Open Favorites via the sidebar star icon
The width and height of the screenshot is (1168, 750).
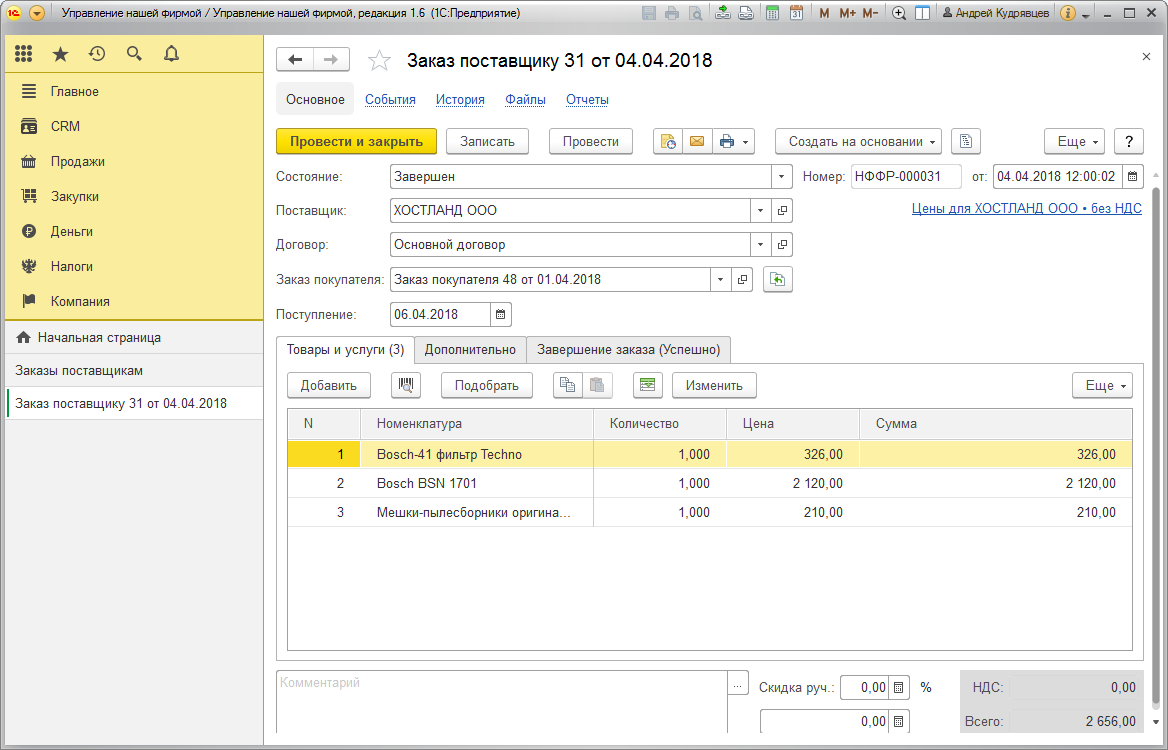point(60,54)
